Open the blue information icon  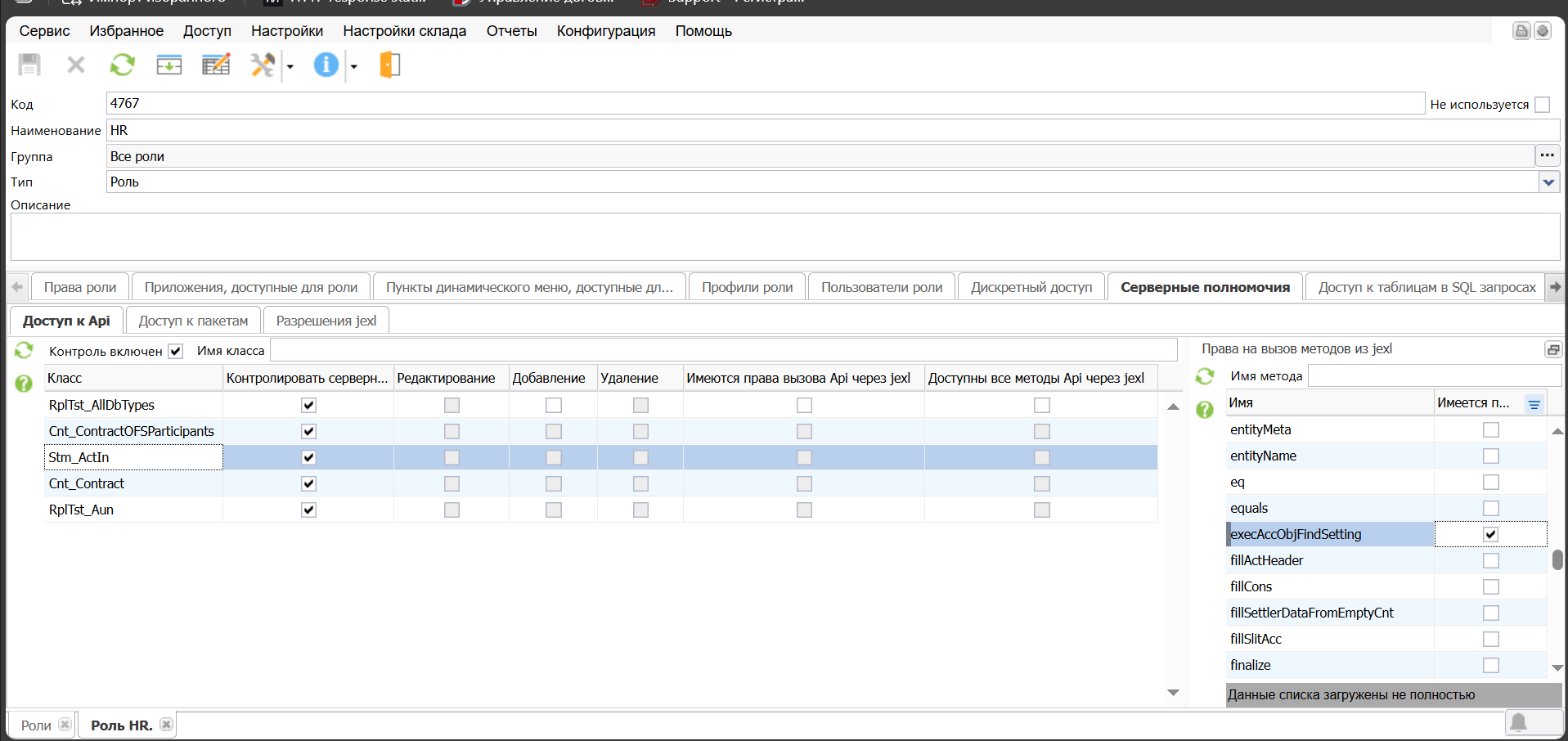click(326, 65)
